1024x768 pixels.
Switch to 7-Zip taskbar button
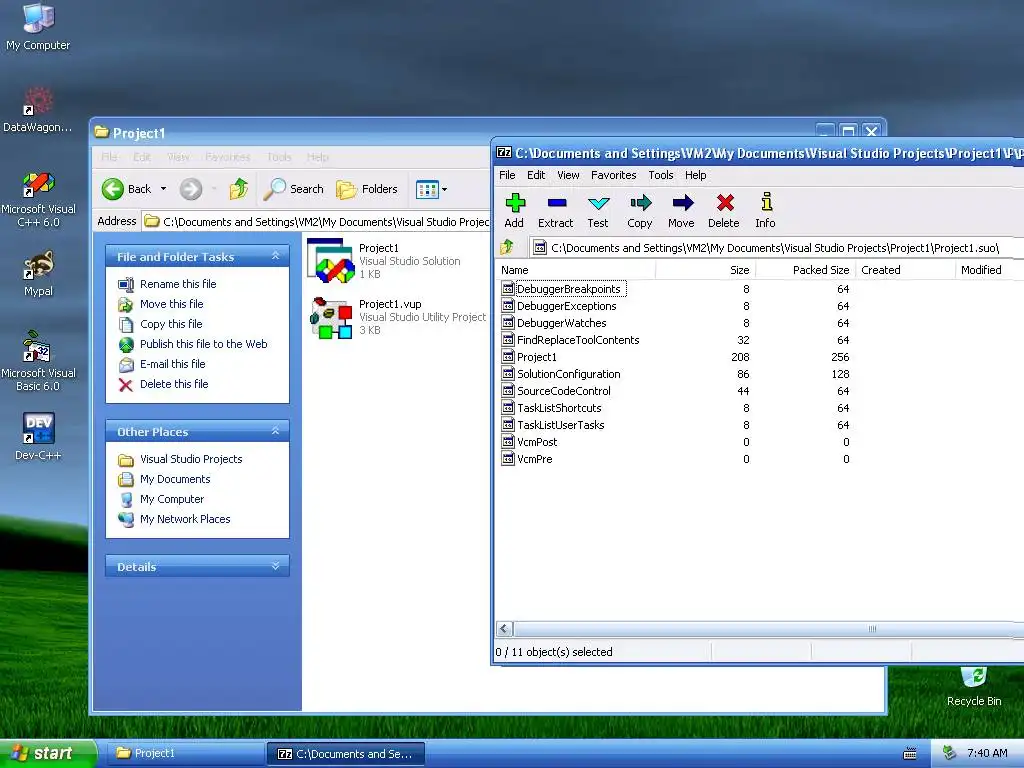pos(346,754)
